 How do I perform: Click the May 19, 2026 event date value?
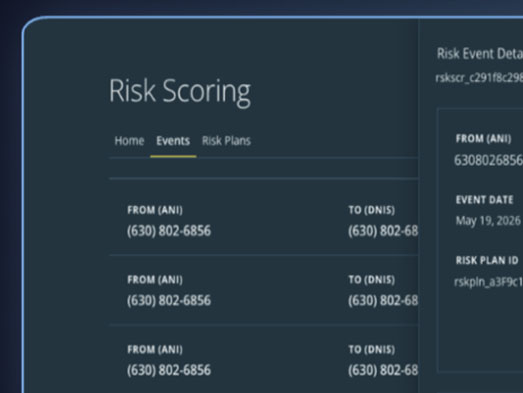coord(488,221)
